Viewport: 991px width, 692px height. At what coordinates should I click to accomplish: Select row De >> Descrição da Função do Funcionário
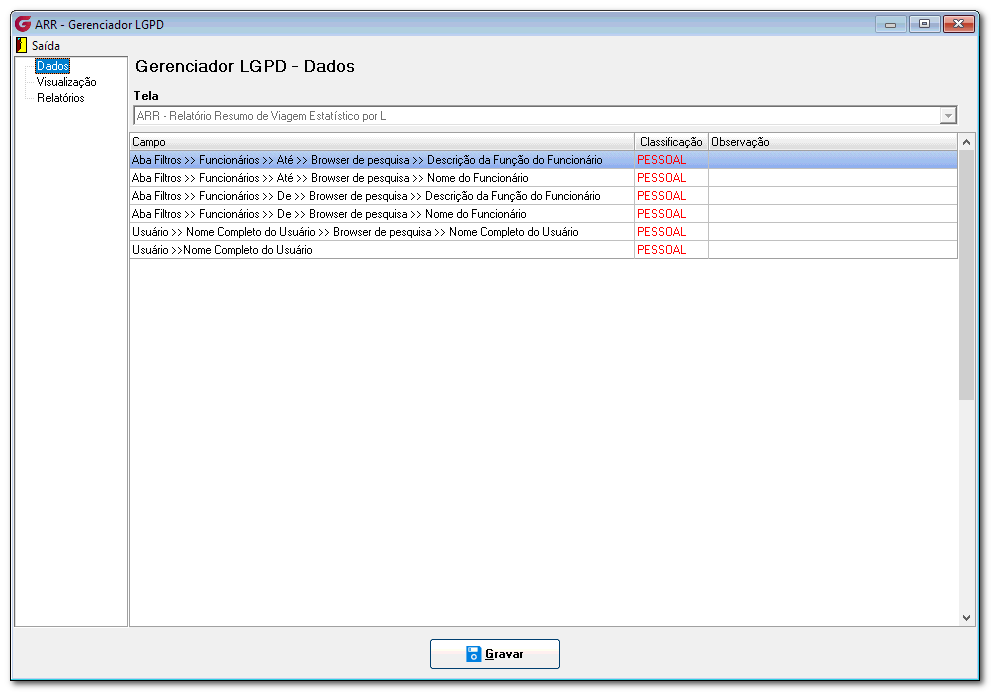[x=544, y=196]
